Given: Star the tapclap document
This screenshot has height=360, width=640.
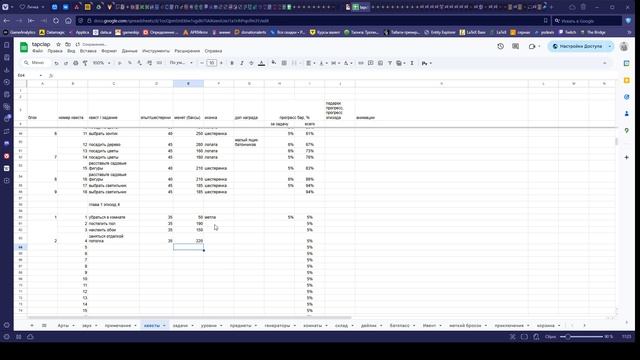Looking at the screenshot, I should pos(58,44).
